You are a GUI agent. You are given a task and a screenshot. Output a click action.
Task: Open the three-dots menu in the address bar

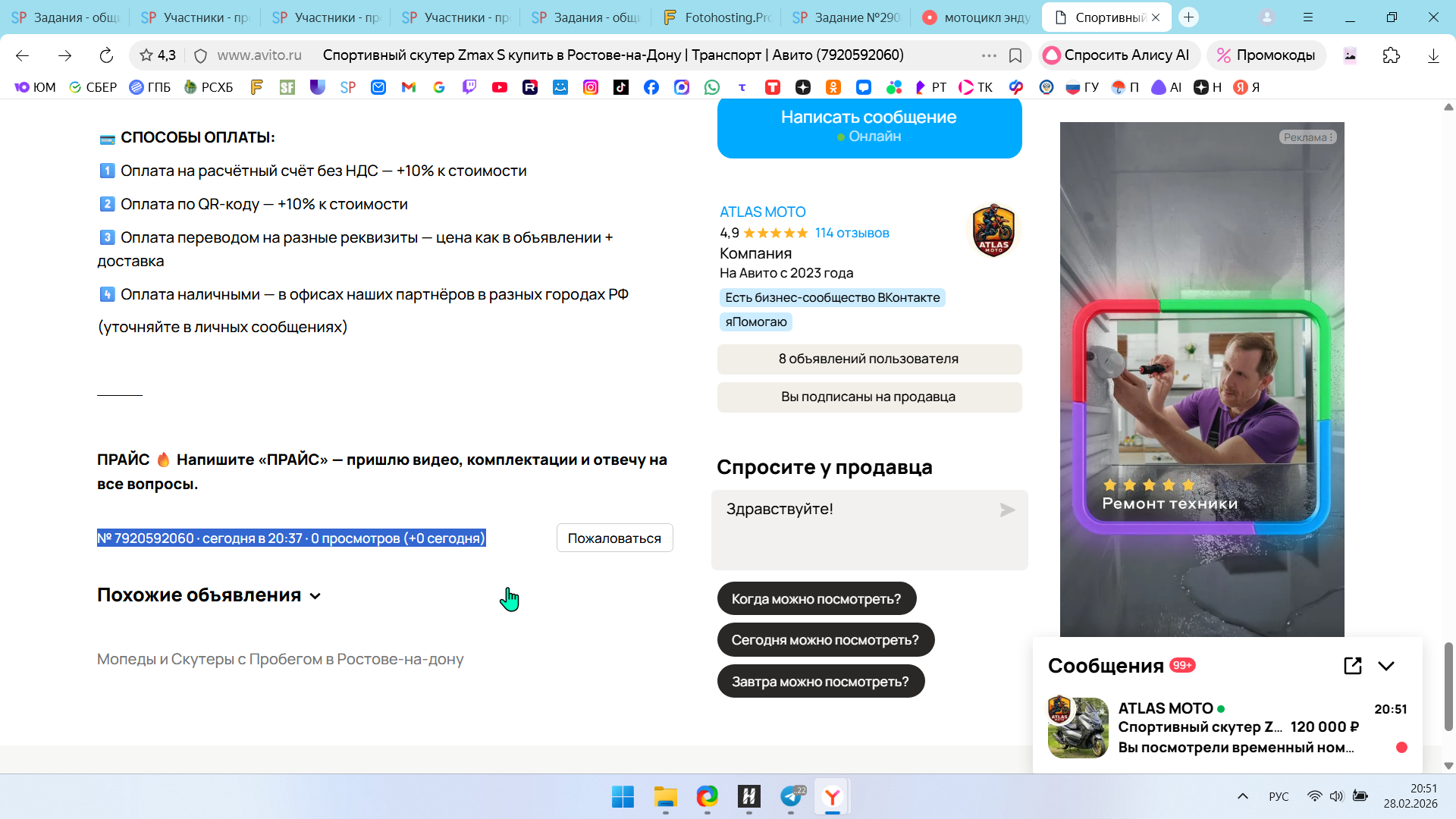[x=989, y=55]
